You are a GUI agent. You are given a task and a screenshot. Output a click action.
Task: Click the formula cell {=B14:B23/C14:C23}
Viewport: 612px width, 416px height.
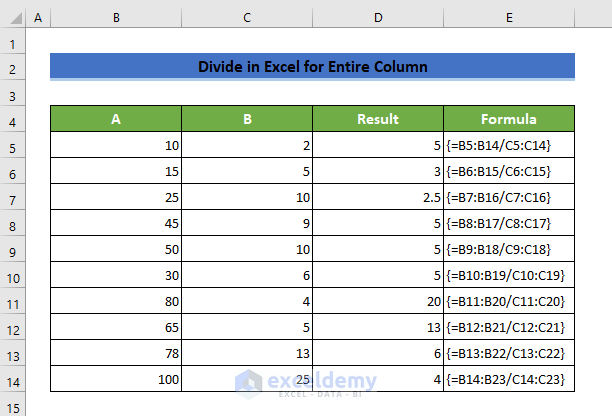click(x=509, y=380)
